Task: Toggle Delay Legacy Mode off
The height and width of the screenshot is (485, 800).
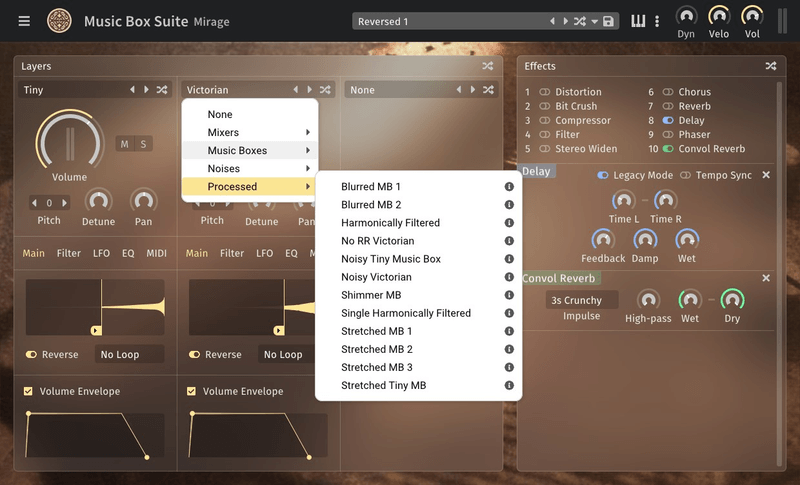Action: (x=603, y=175)
